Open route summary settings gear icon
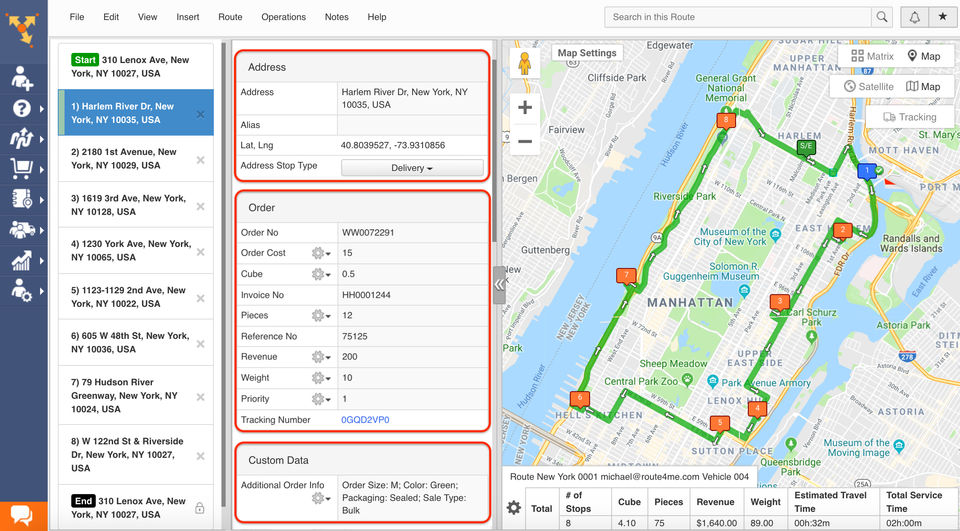This screenshot has height=531, width=960. (x=514, y=508)
